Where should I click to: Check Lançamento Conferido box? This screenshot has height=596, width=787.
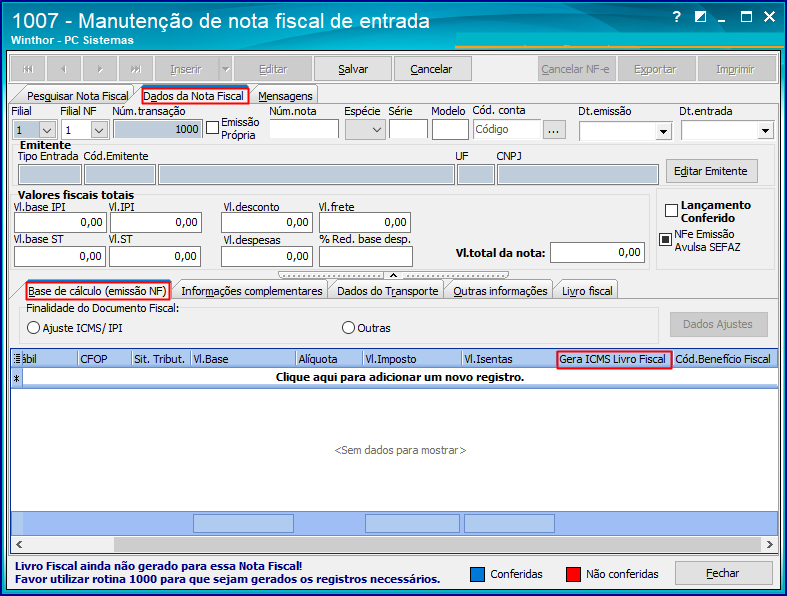coord(671,211)
